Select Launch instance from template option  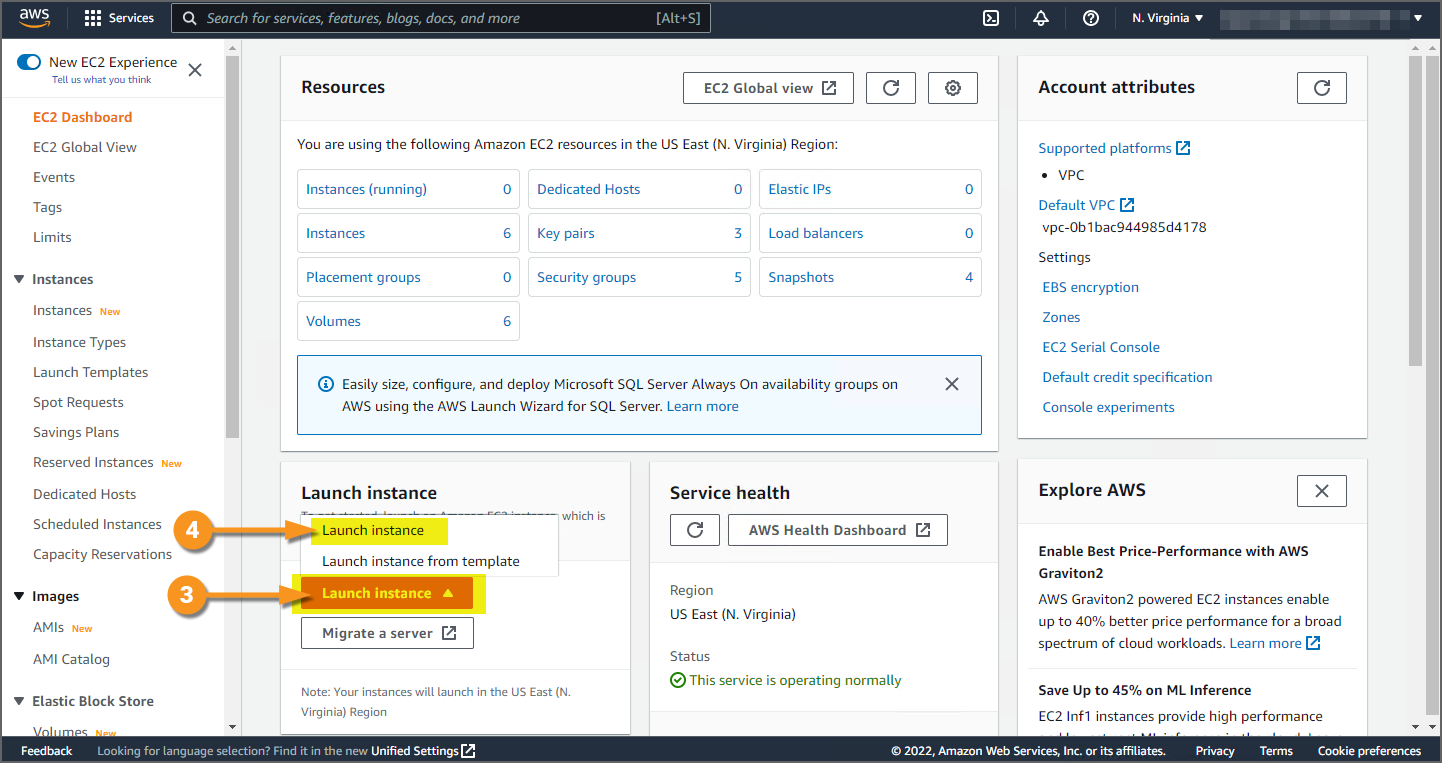click(x=420, y=561)
